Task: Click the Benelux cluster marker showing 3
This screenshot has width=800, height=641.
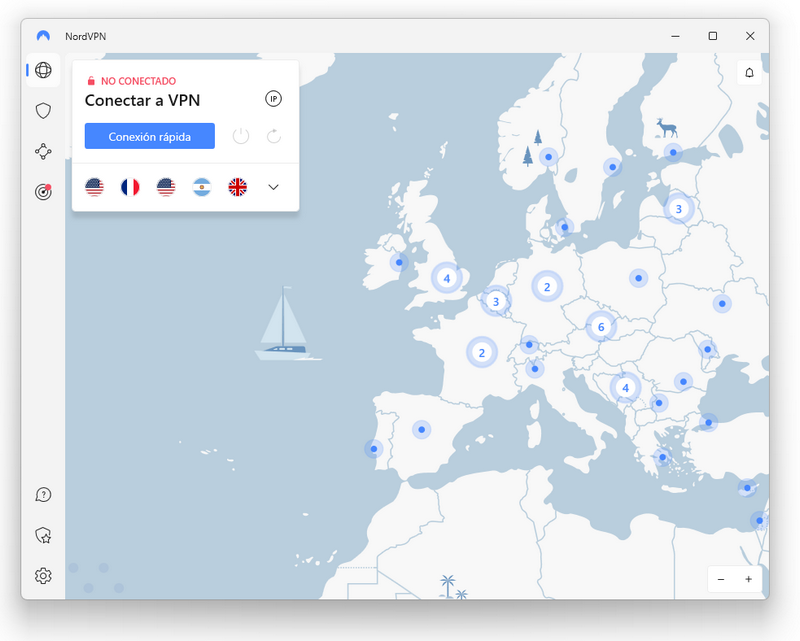Action: [x=495, y=301]
